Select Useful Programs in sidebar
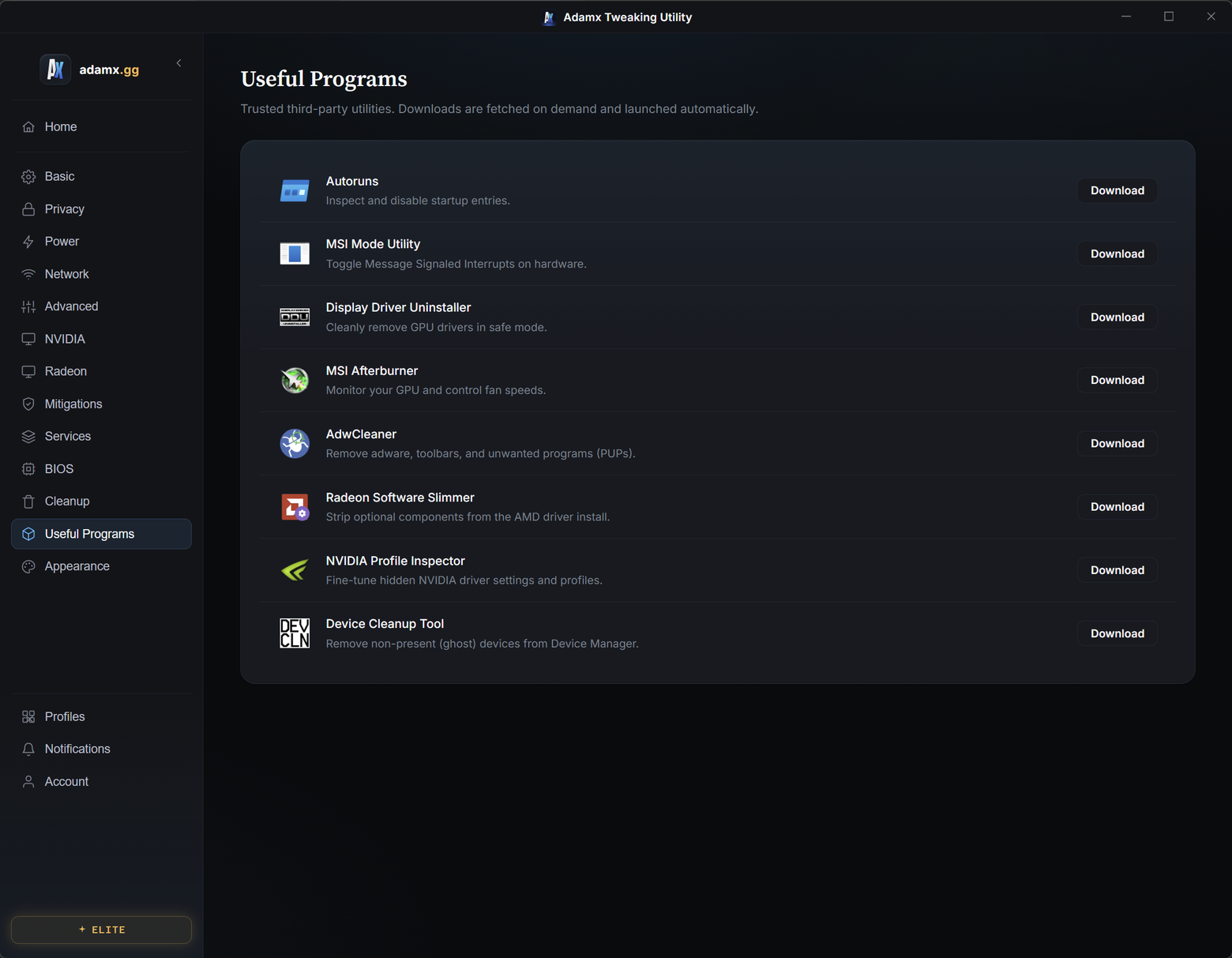This screenshot has height=958, width=1232. [x=101, y=534]
